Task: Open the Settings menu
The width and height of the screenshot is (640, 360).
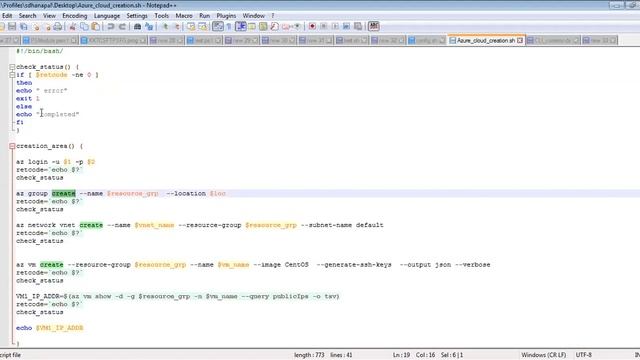Action: (x=137, y=16)
